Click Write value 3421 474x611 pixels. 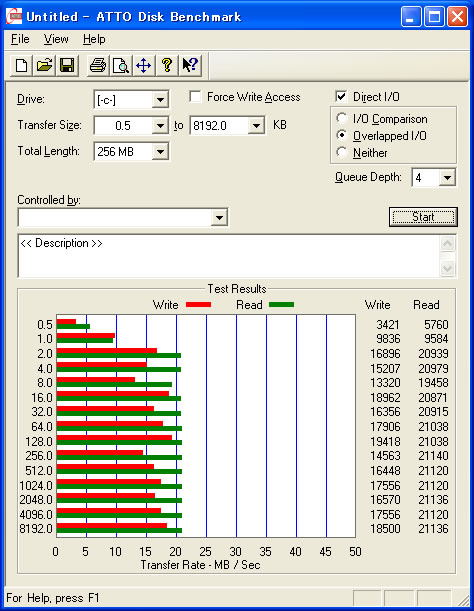coord(388,325)
